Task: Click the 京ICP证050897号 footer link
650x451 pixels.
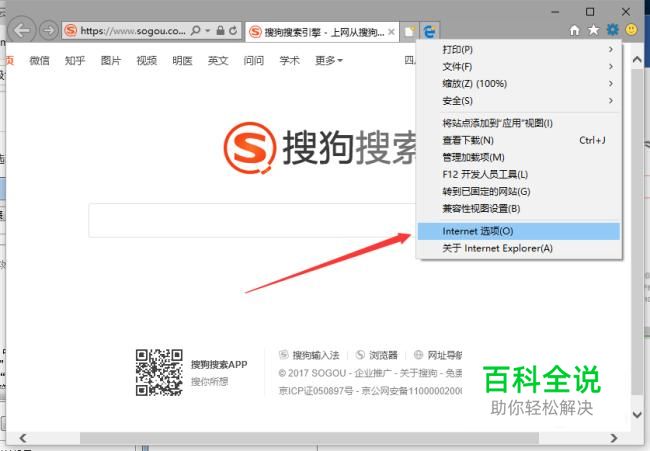Action: [316, 390]
